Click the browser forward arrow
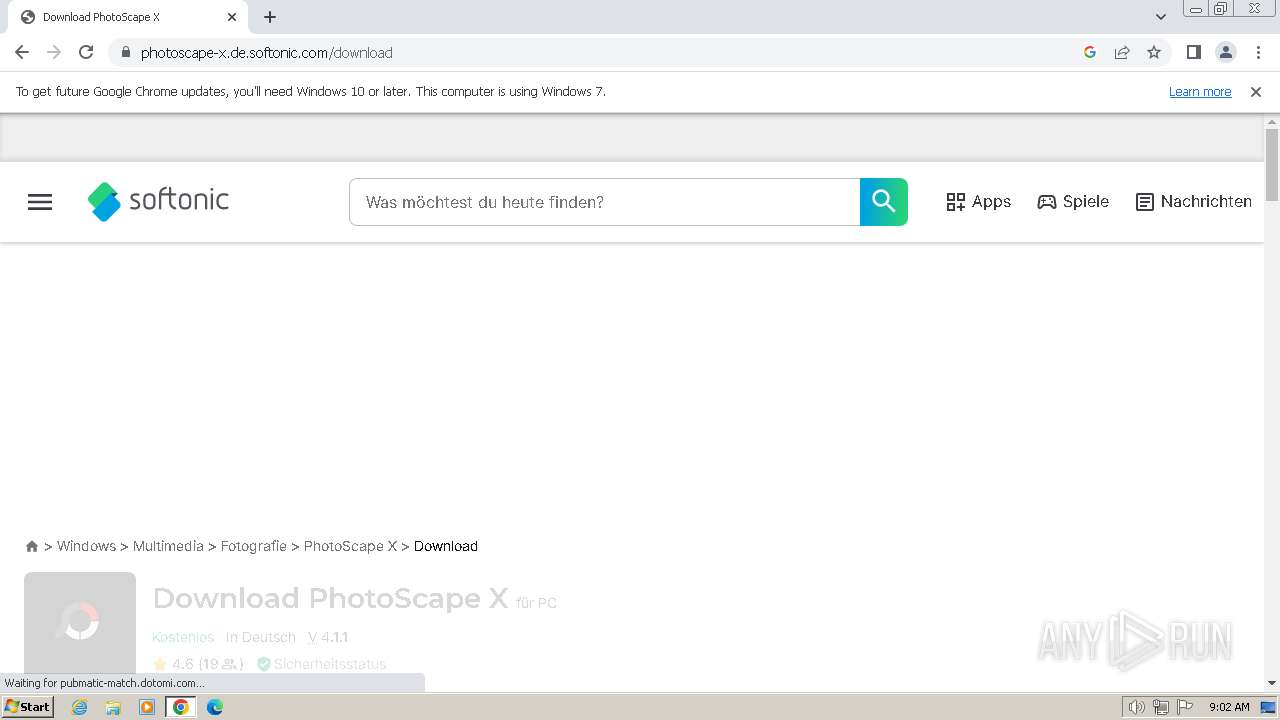The image size is (1280, 720). [54, 53]
